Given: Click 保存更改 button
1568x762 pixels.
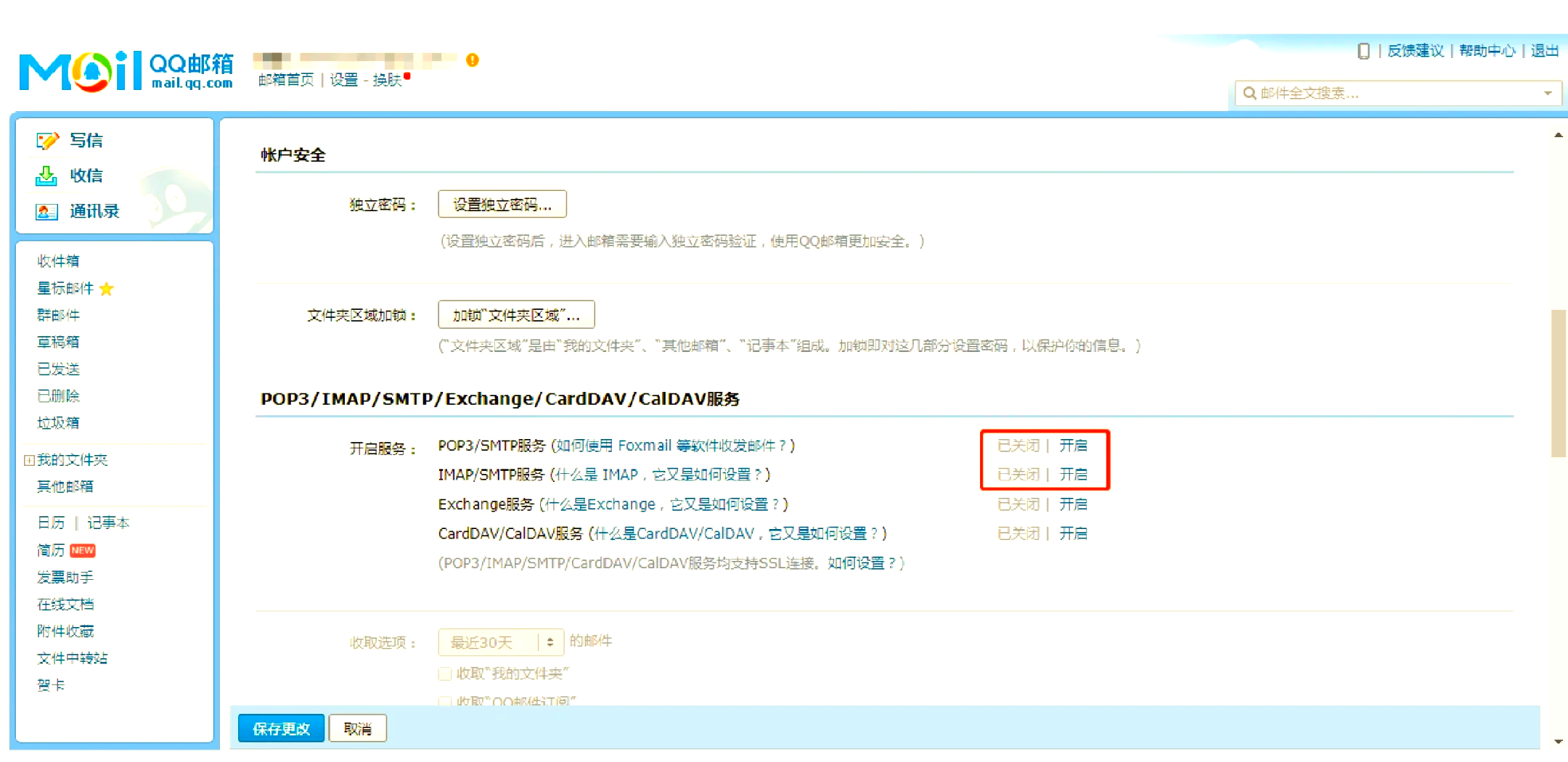Looking at the screenshot, I should [281, 729].
